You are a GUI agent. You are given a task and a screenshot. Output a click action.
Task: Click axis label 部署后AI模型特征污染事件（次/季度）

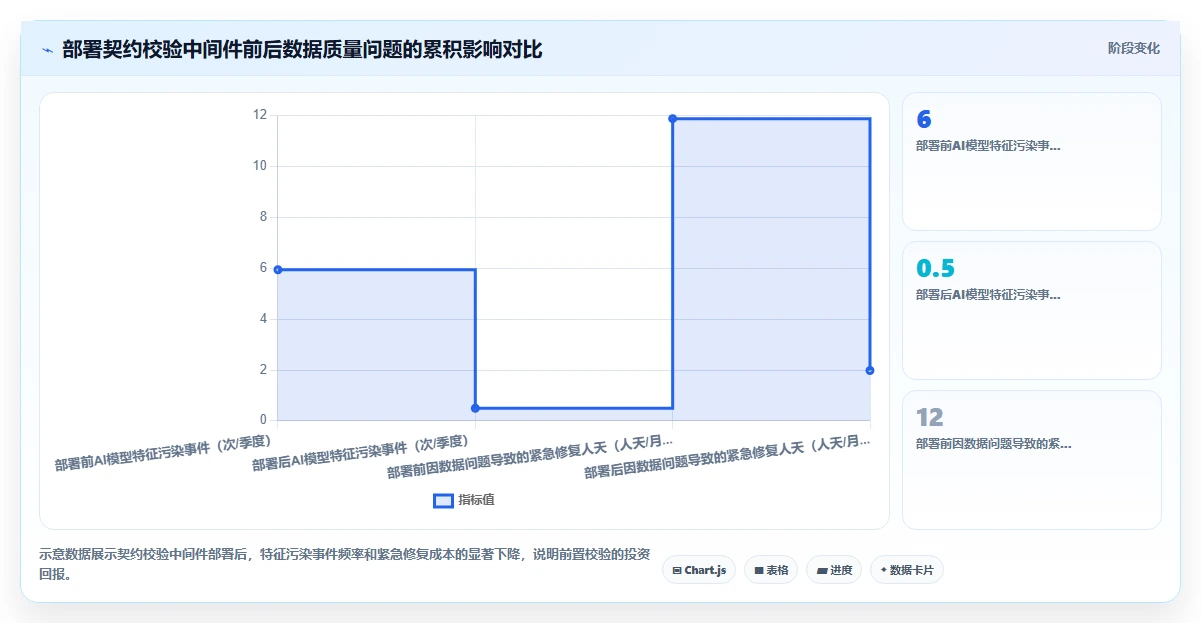[x=361, y=452]
